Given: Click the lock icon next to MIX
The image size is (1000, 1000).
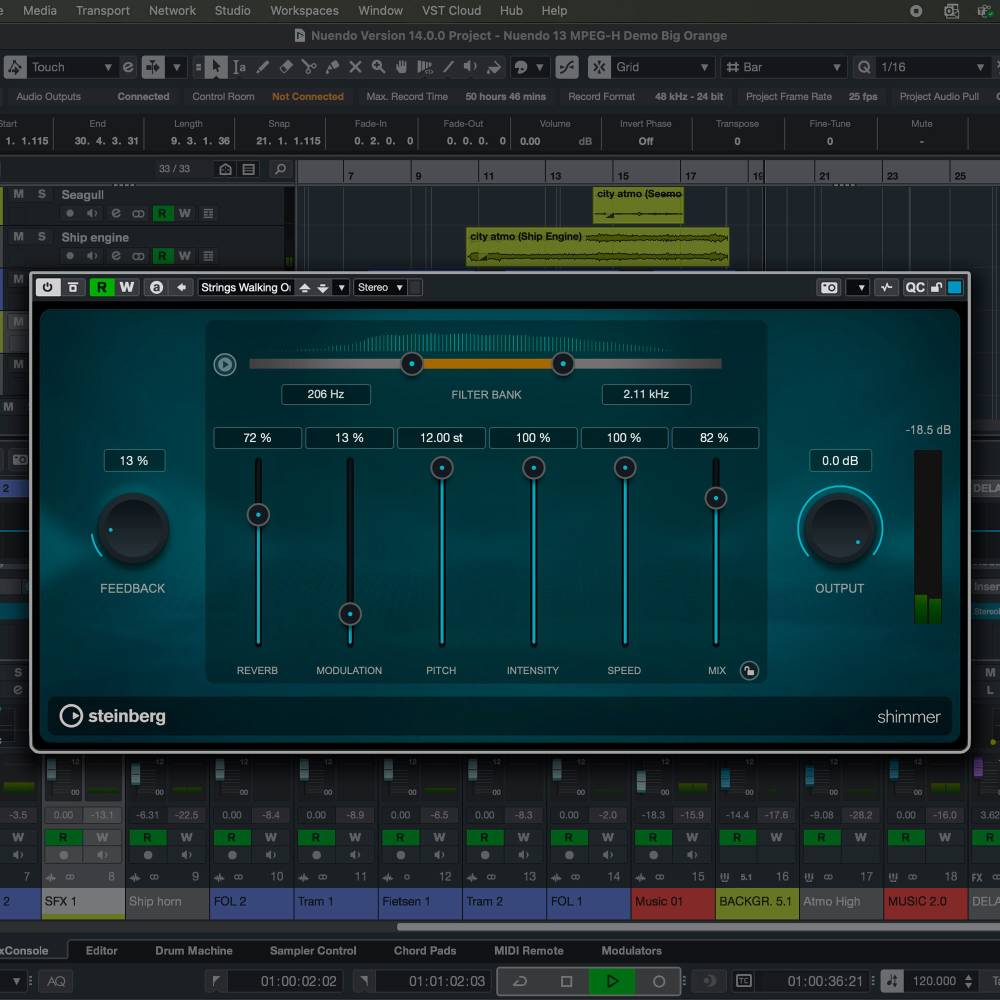Looking at the screenshot, I should [748, 670].
